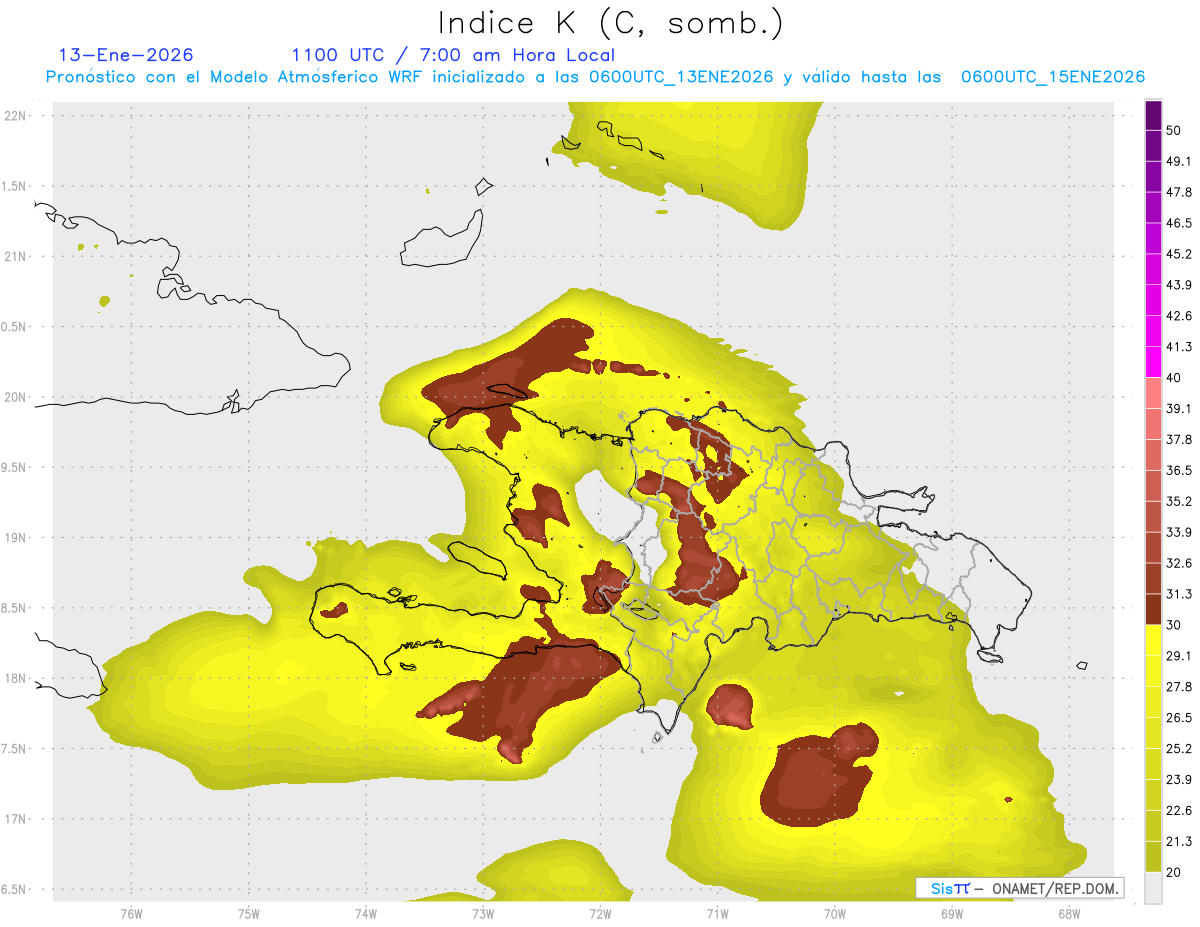
Task: Click '1100 UTC / 7:00 am Hora Local'
Action: [x=453, y=55]
